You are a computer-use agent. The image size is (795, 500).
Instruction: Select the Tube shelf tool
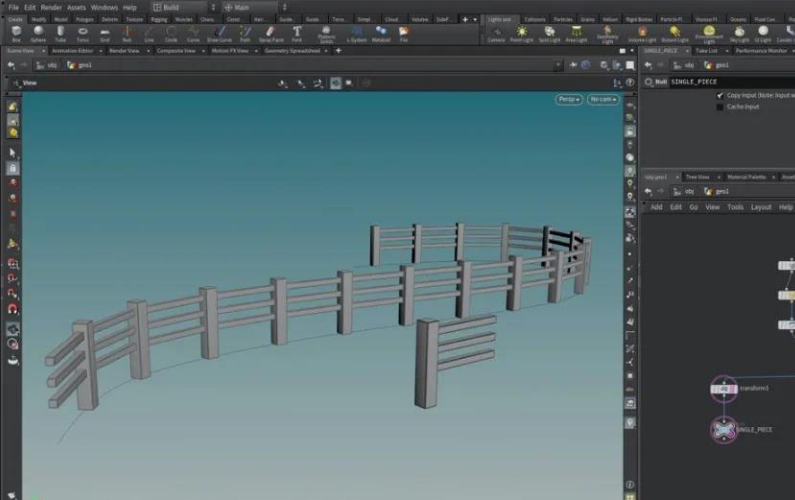pyautogui.click(x=60, y=34)
